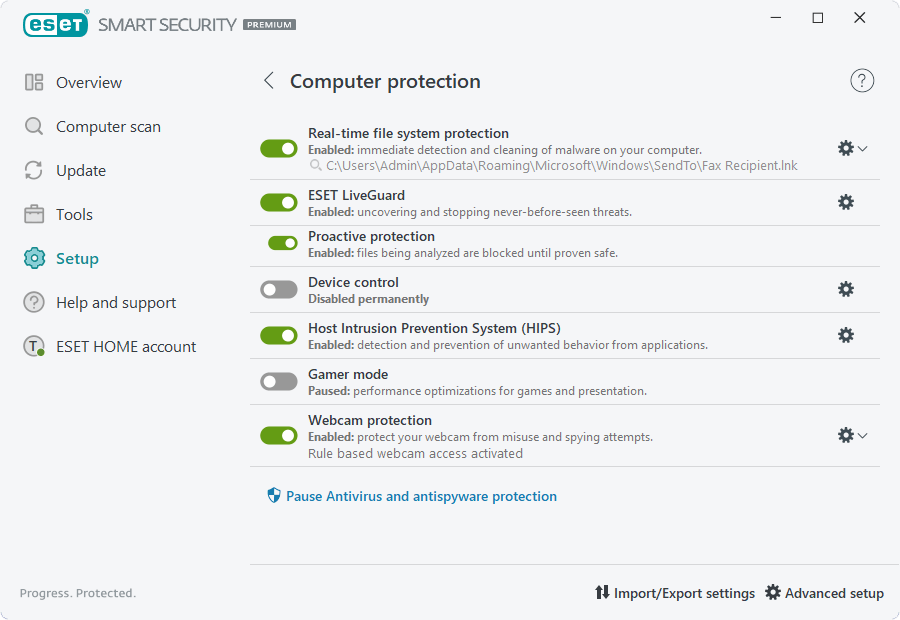Screen dimensions: 900x620
Task: Expand Real-time protection gear dropdown arrow
Action: (x=863, y=148)
